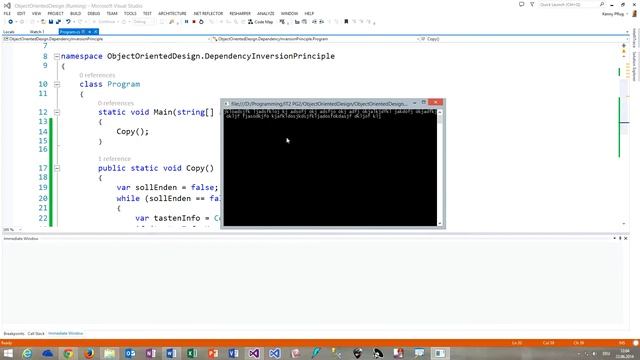Open the BUILD menu
Screen dimensions: 640x360
76,13
